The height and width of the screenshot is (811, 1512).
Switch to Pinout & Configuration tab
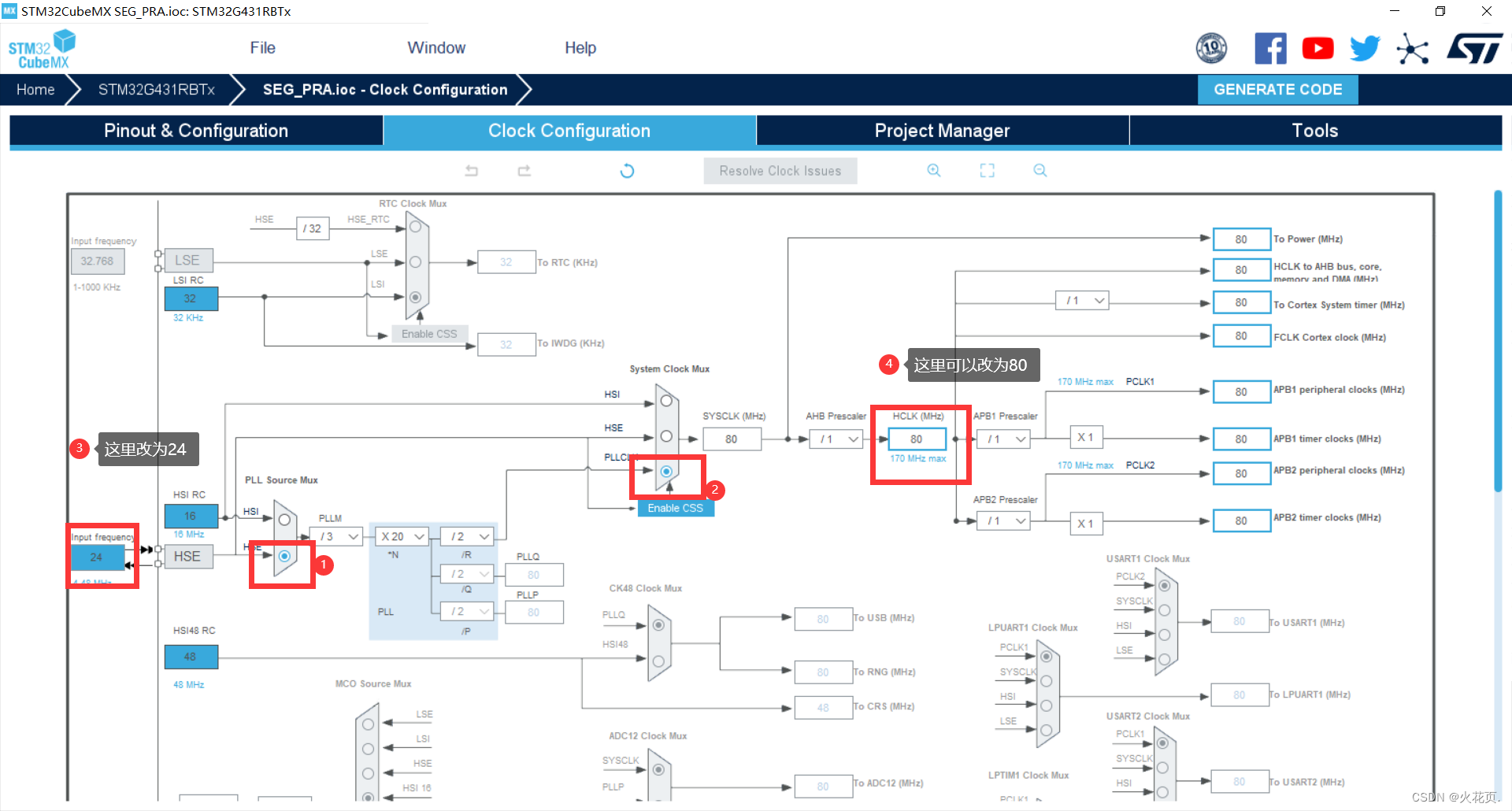pyautogui.click(x=196, y=131)
